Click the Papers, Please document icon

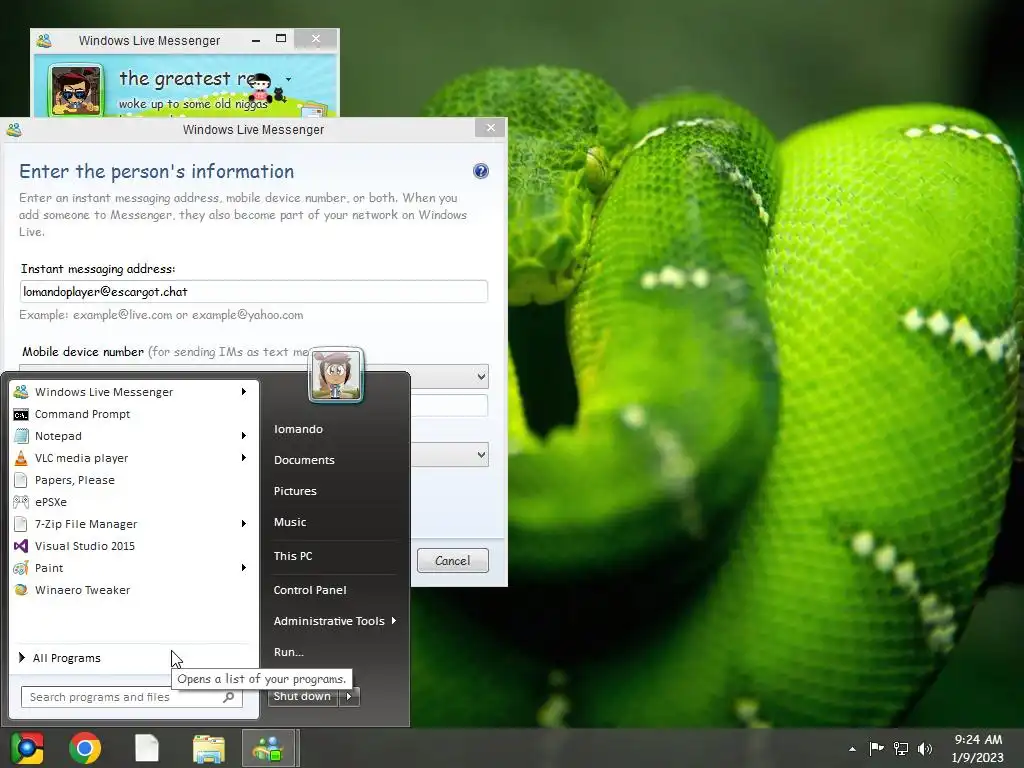[x=21, y=480]
